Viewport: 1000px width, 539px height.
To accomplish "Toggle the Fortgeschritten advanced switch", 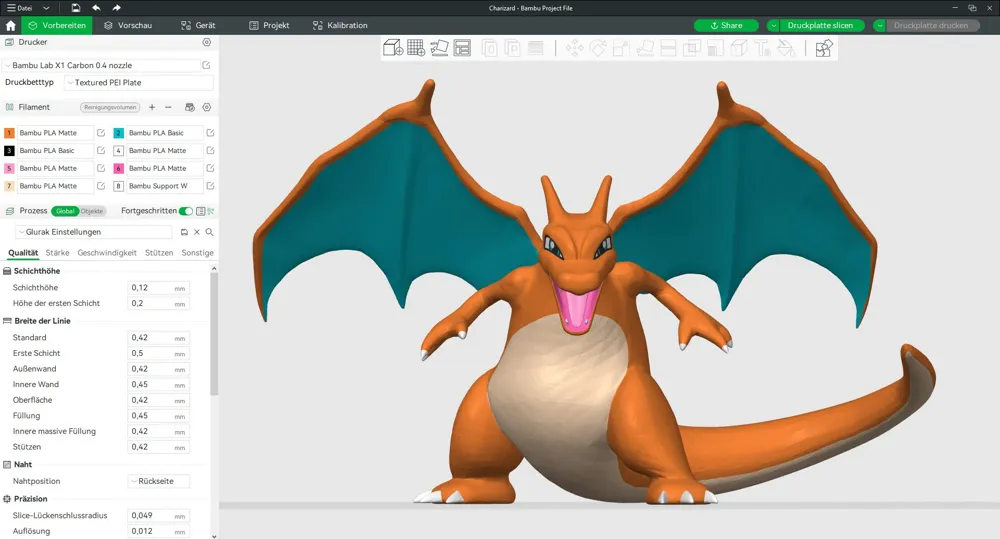I will [186, 211].
